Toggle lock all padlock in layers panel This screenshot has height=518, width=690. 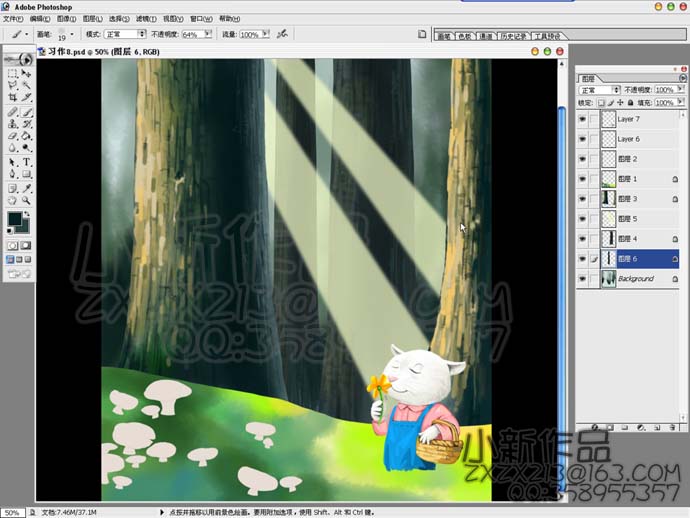(x=630, y=103)
